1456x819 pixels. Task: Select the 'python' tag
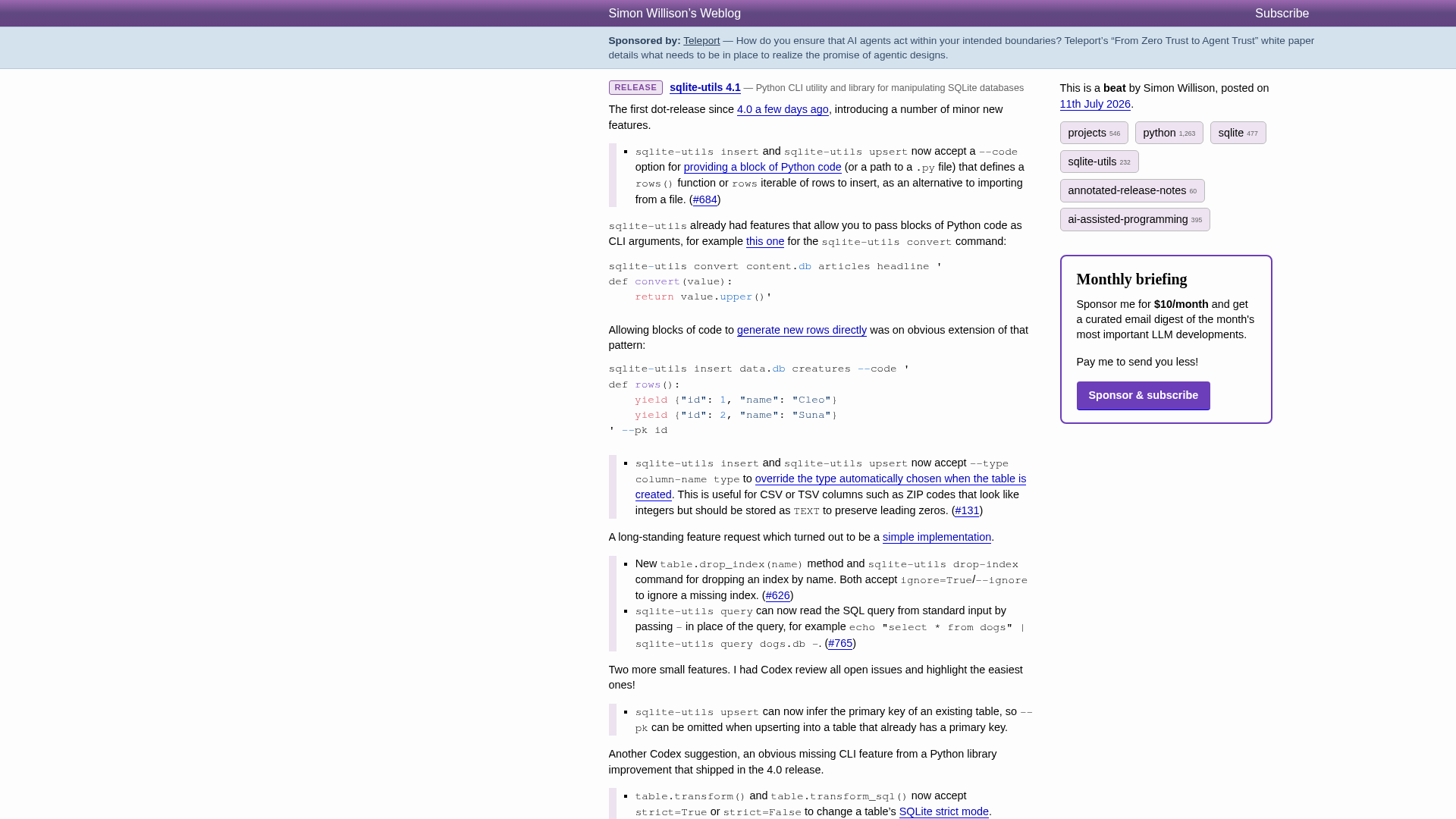pyautogui.click(x=1169, y=133)
